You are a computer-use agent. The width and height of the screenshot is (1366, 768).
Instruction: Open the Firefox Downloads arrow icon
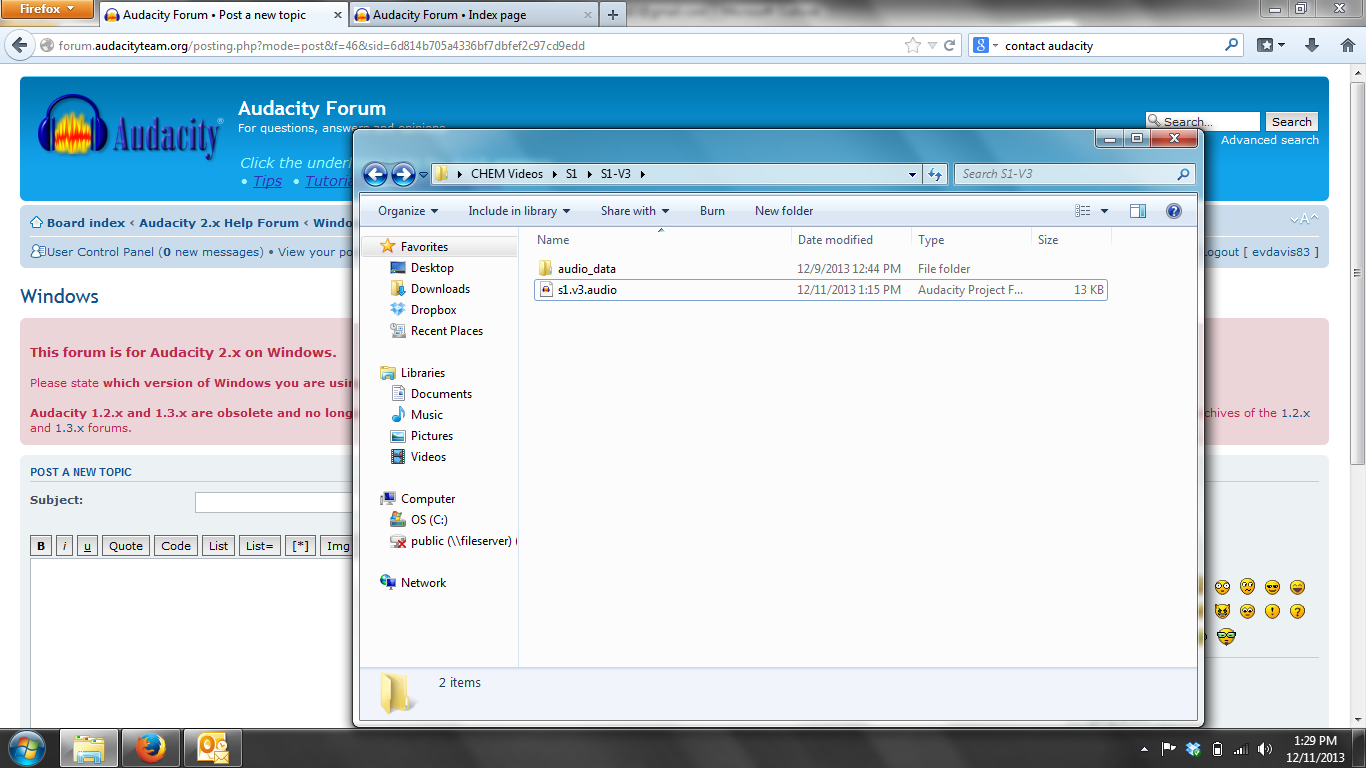(x=1312, y=46)
